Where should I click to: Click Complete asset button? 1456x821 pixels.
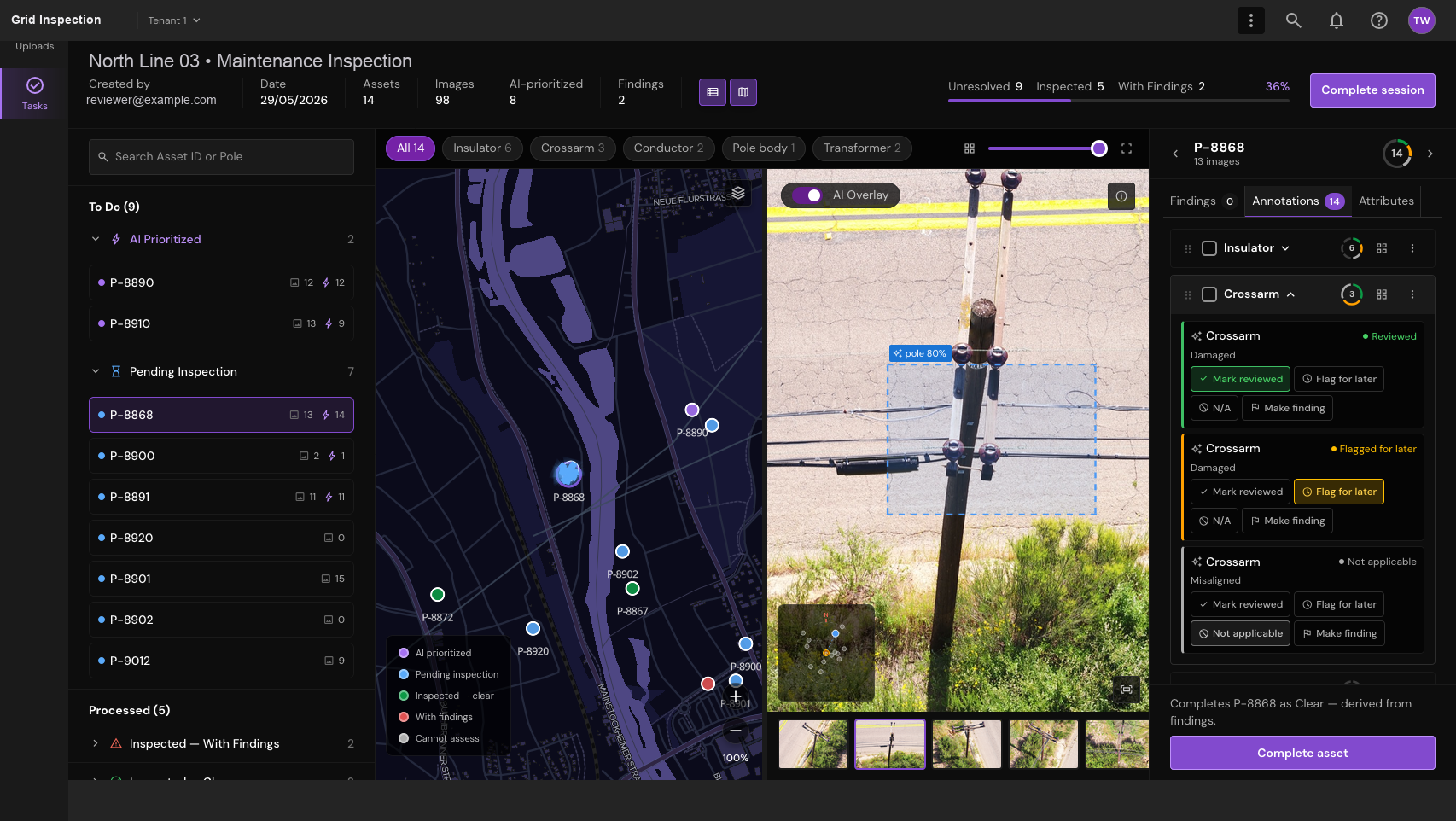coord(1302,753)
